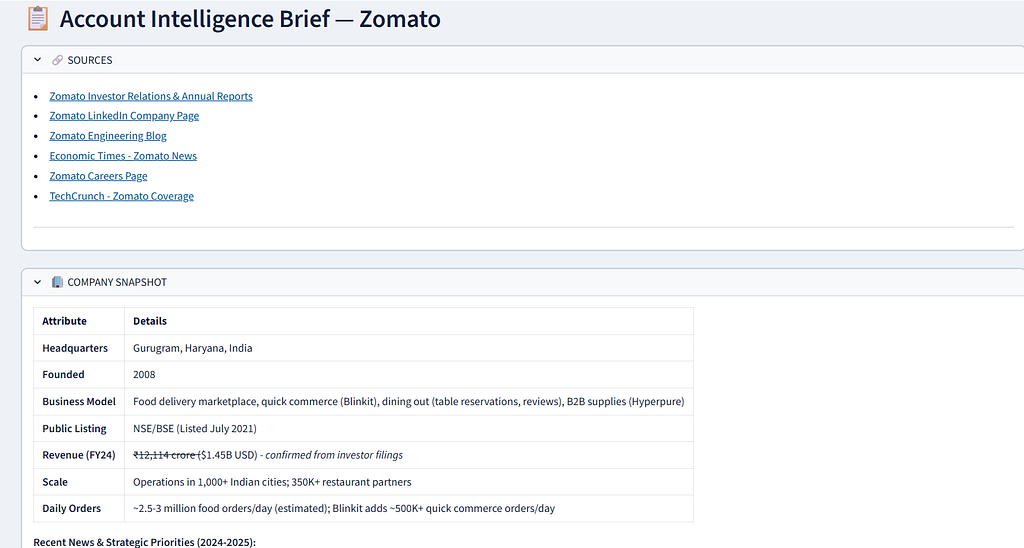Collapse the SOURCES section chevron
Image resolution: width=1024 pixels, height=548 pixels.
pos(37,59)
